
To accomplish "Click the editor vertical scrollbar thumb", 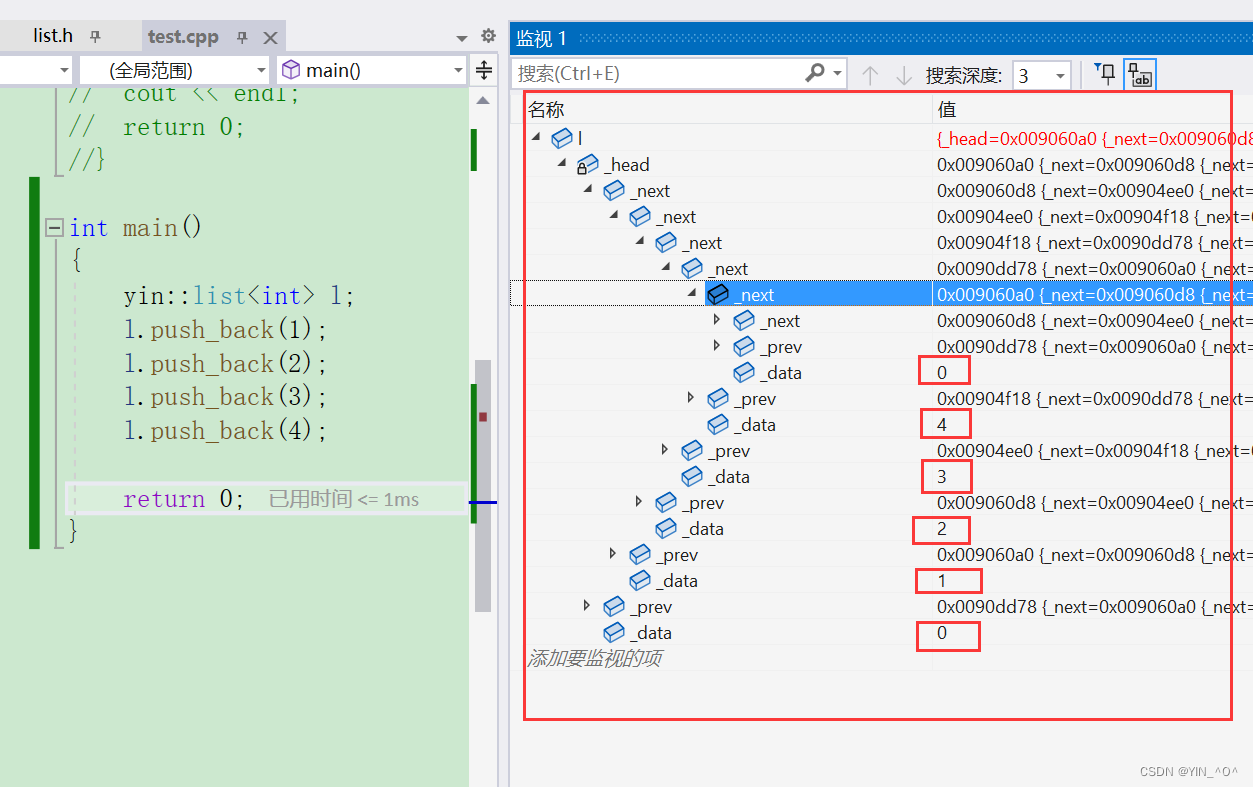I will coord(483,486).
